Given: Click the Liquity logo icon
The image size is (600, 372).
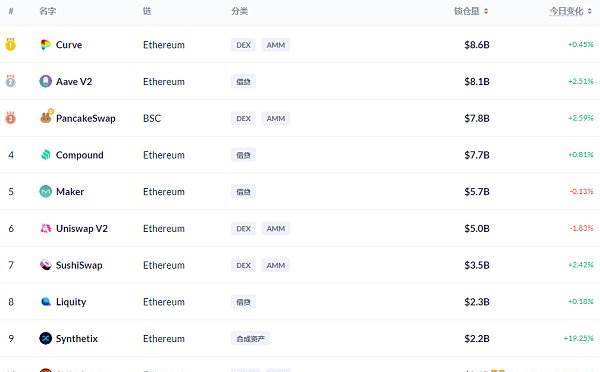Looking at the screenshot, I should click(x=46, y=302).
